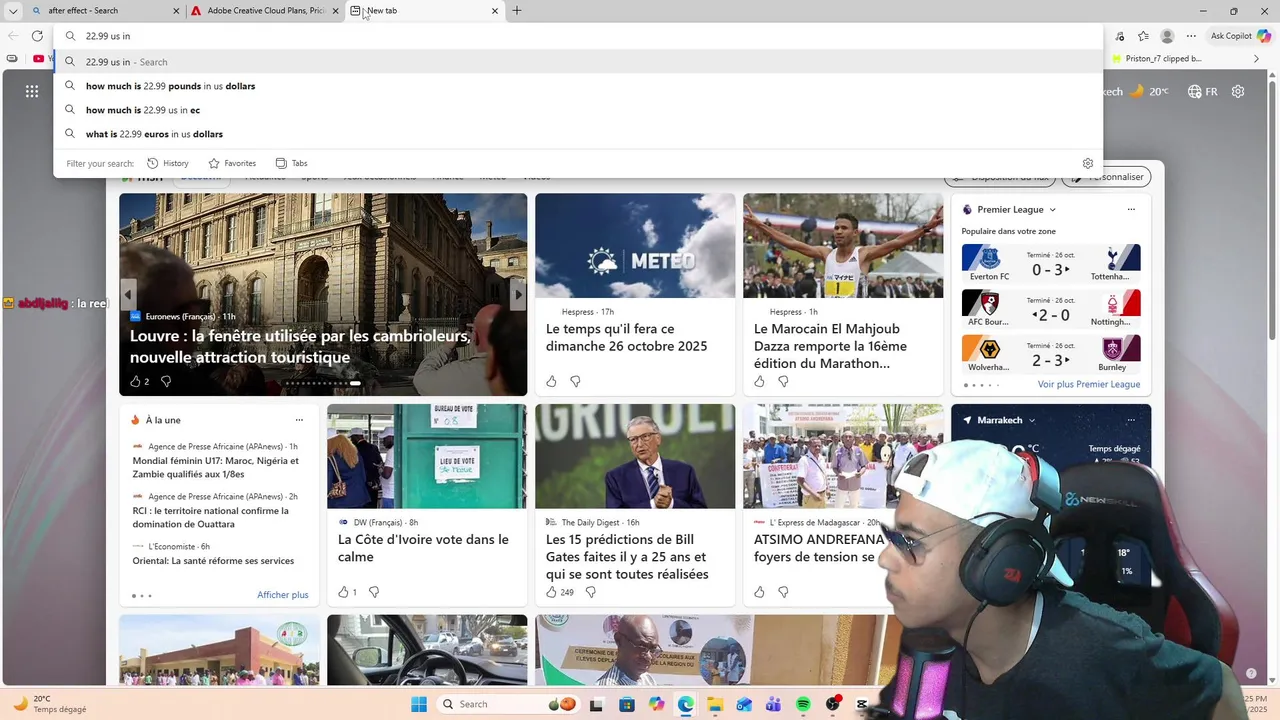Open the browser profile avatar
This screenshot has height=720, width=1280.
point(1167,36)
